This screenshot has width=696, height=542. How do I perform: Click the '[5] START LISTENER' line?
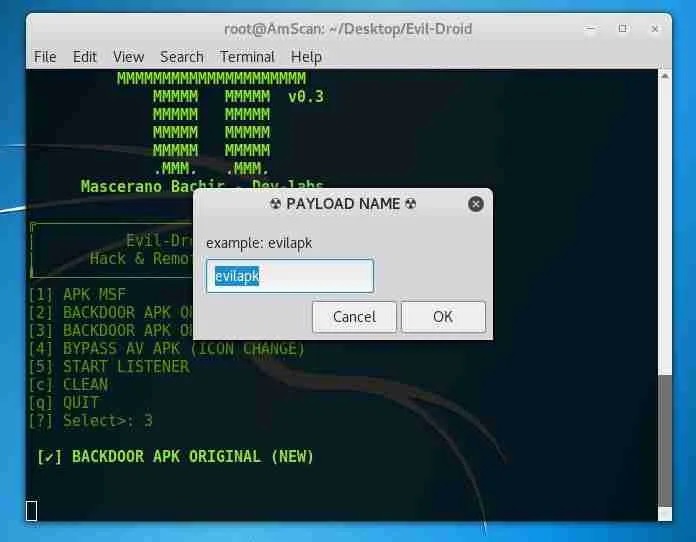(109, 367)
